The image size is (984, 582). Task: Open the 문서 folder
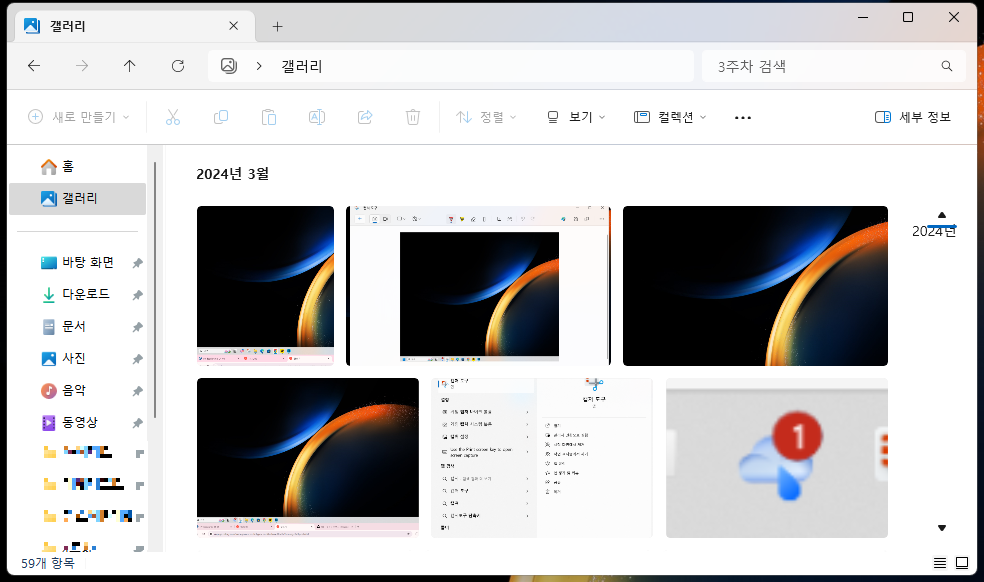tap(64, 326)
